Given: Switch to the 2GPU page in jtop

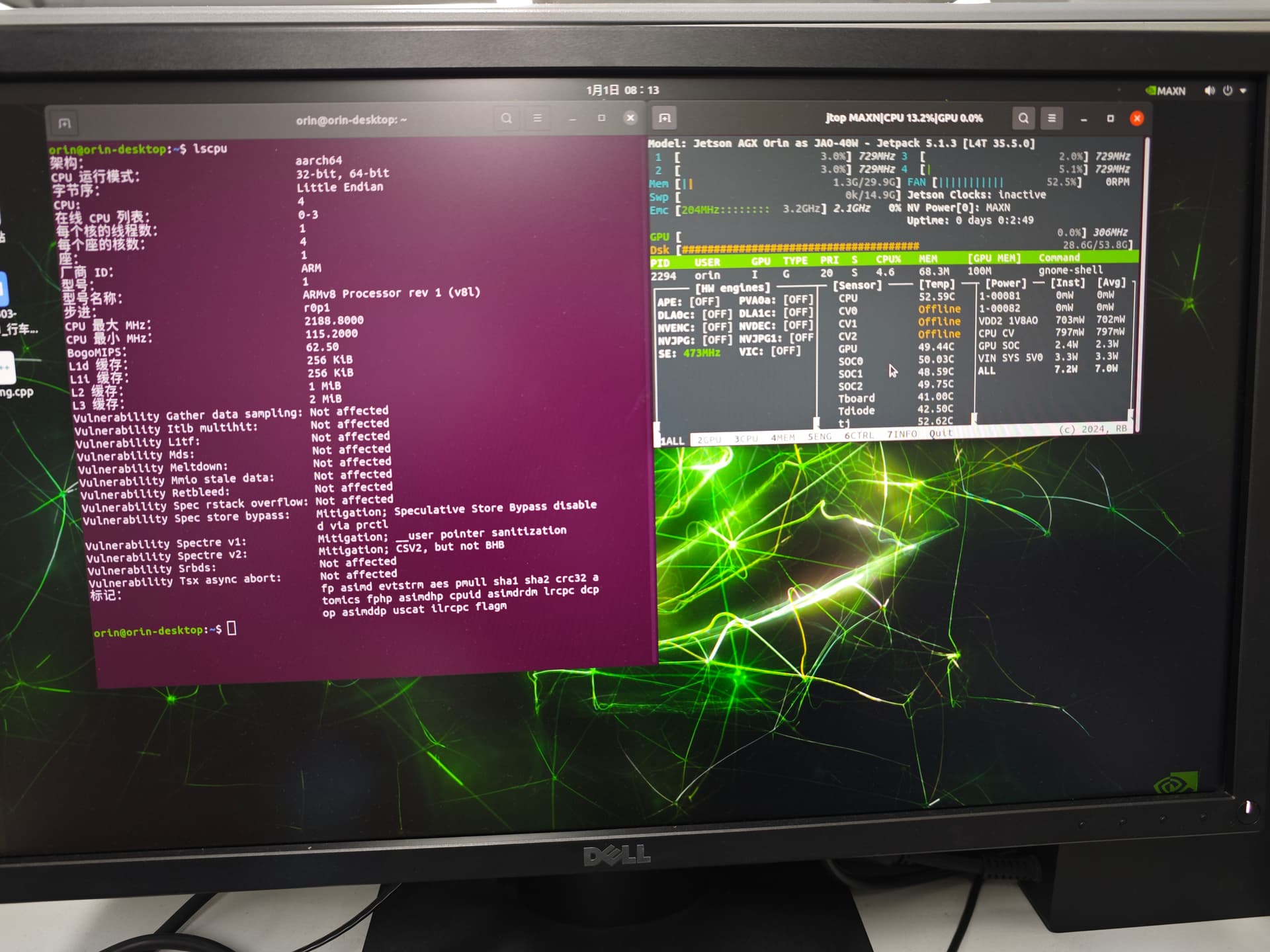Looking at the screenshot, I should (x=709, y=440).
